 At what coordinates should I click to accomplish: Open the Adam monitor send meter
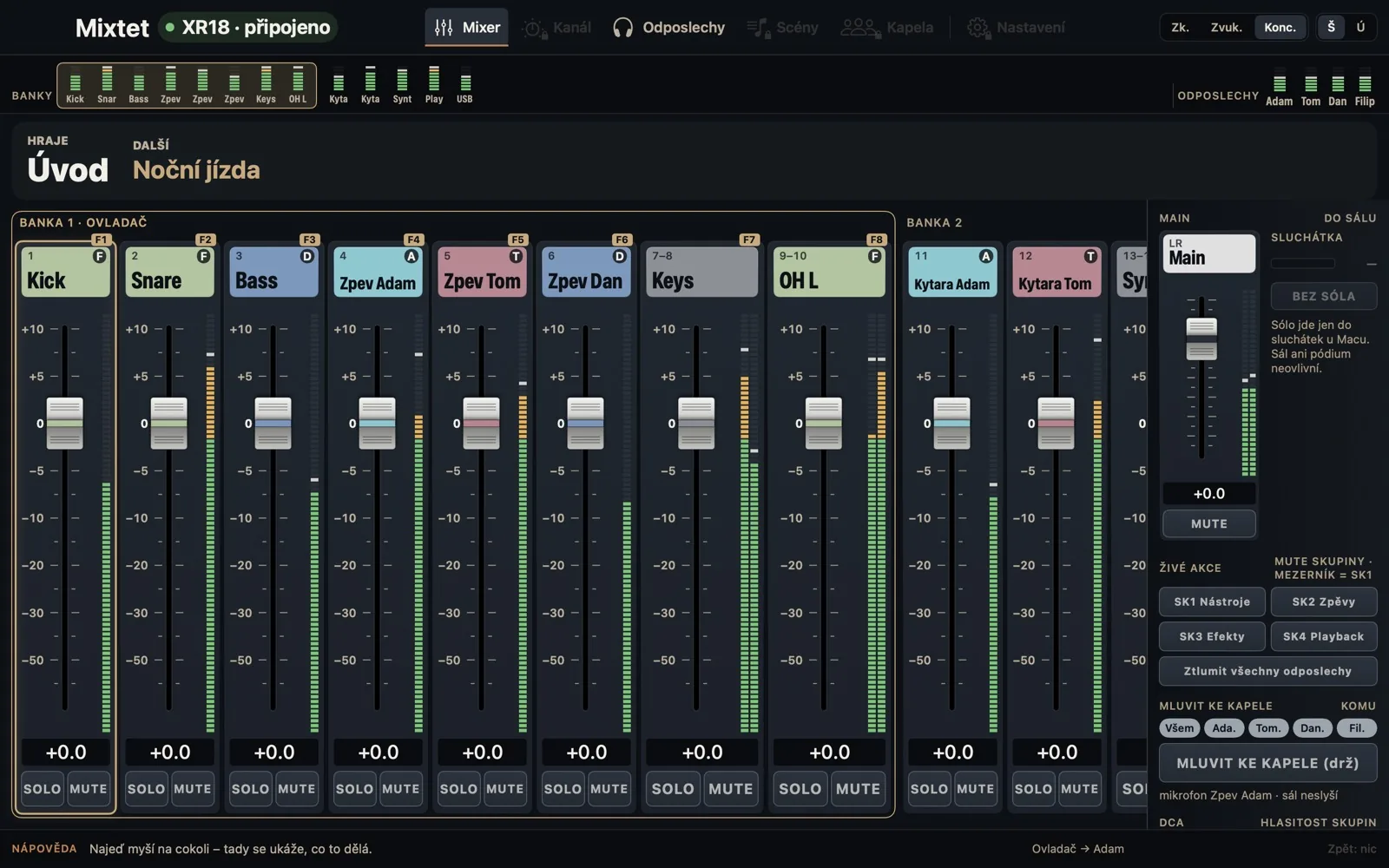1279,89
